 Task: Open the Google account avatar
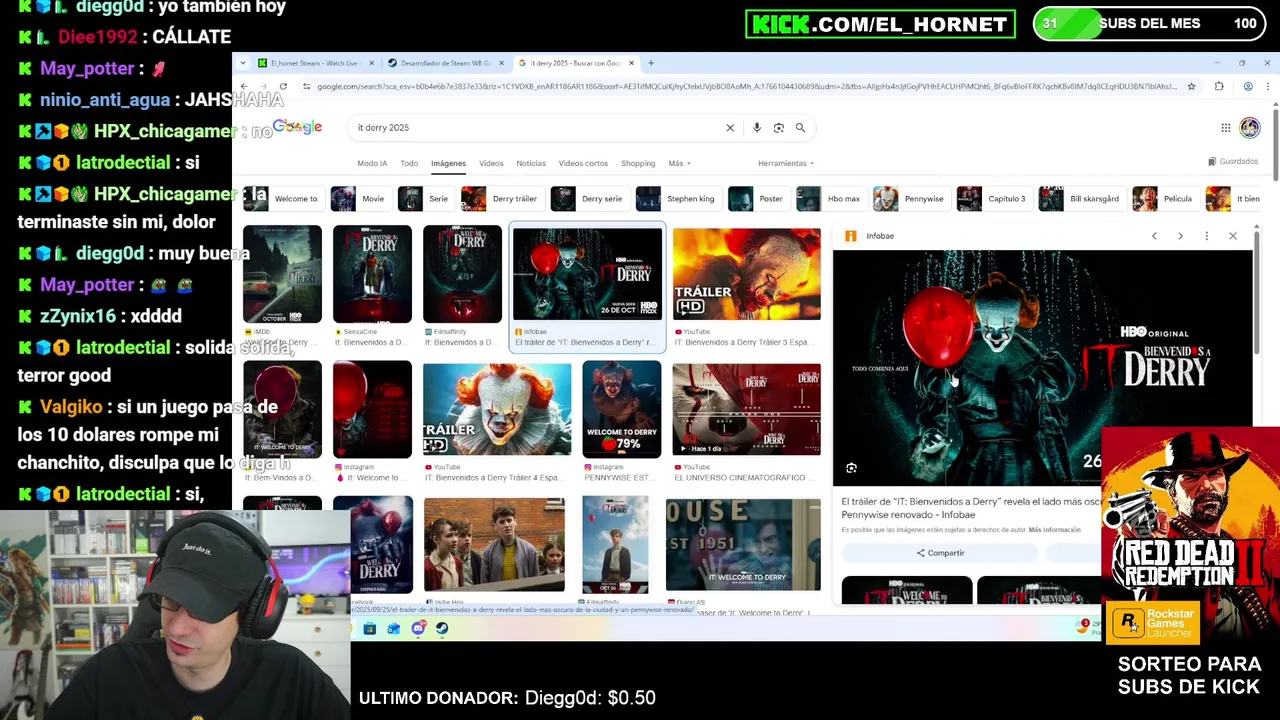point(1250,128)
